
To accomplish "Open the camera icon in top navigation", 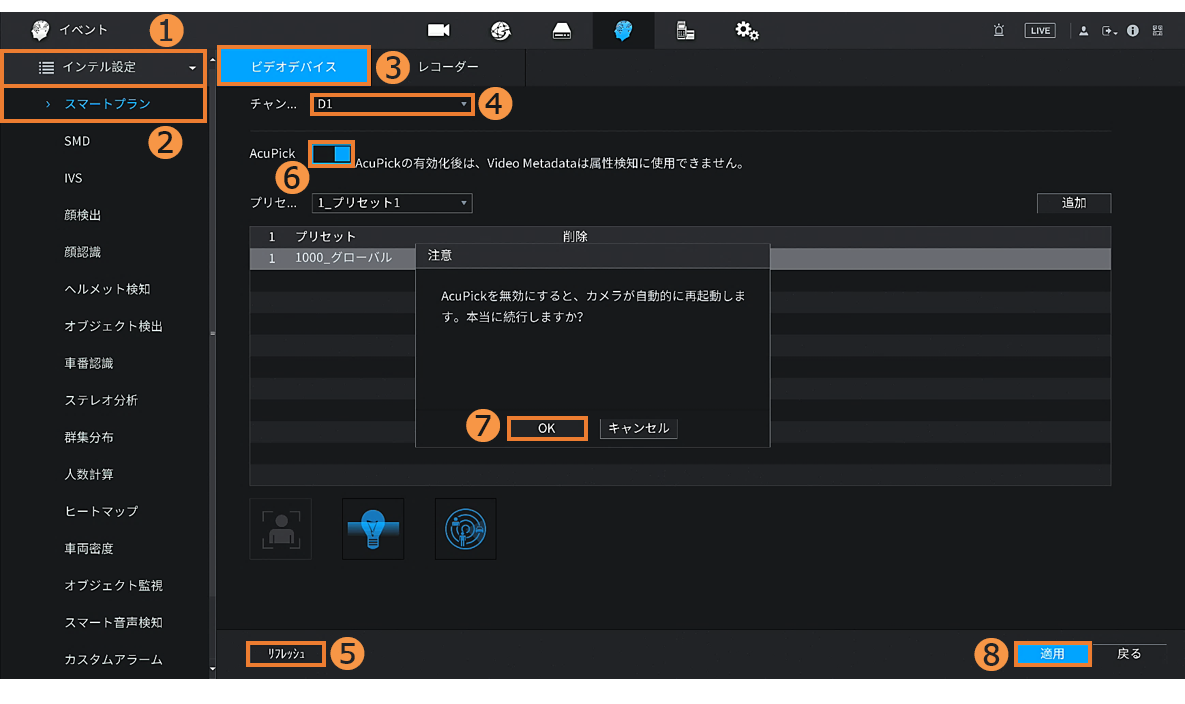I will point(438,31).
